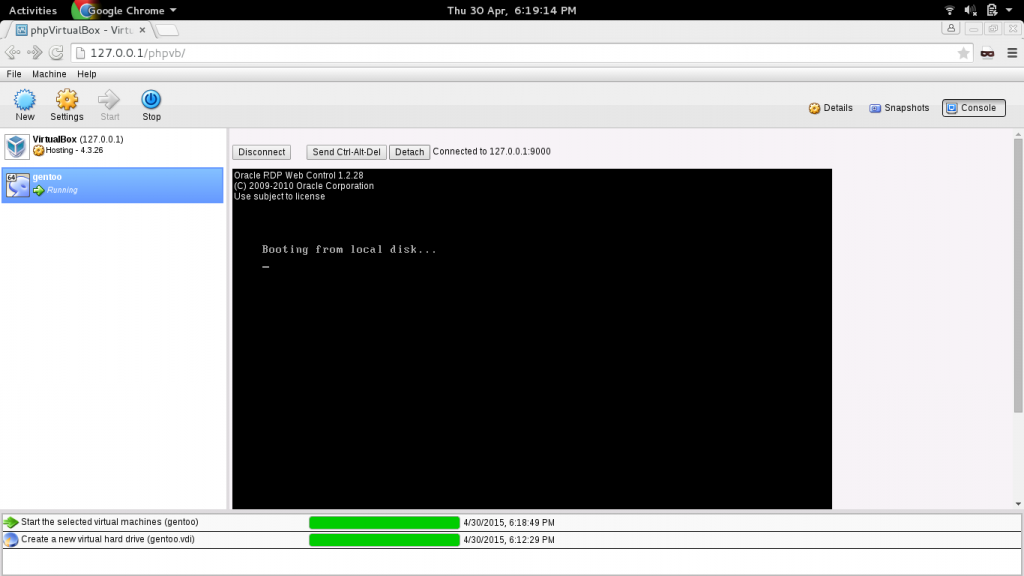Click the Chrome user profile button
Image resolution: width=1024 pixels, height=576 pixels.
tap(951, 29)
